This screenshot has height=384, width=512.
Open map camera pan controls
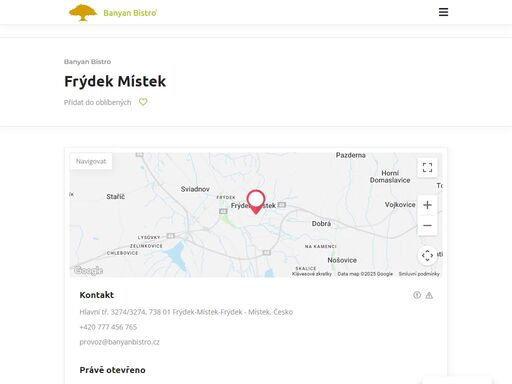click(x=427, y=256)
